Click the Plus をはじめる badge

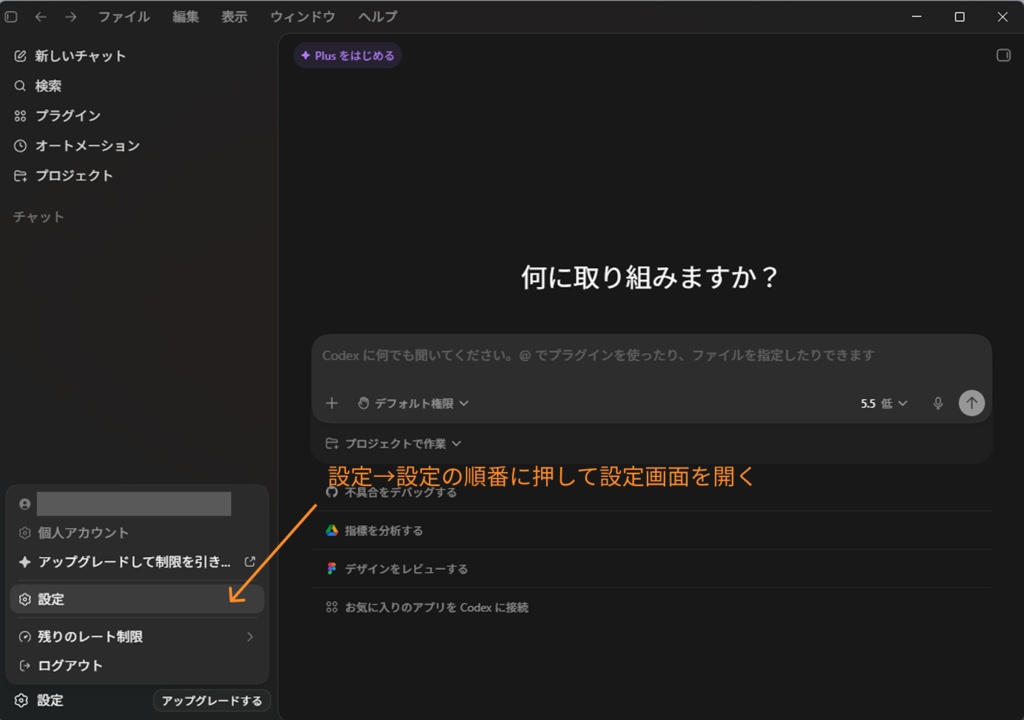click(347, 56)
